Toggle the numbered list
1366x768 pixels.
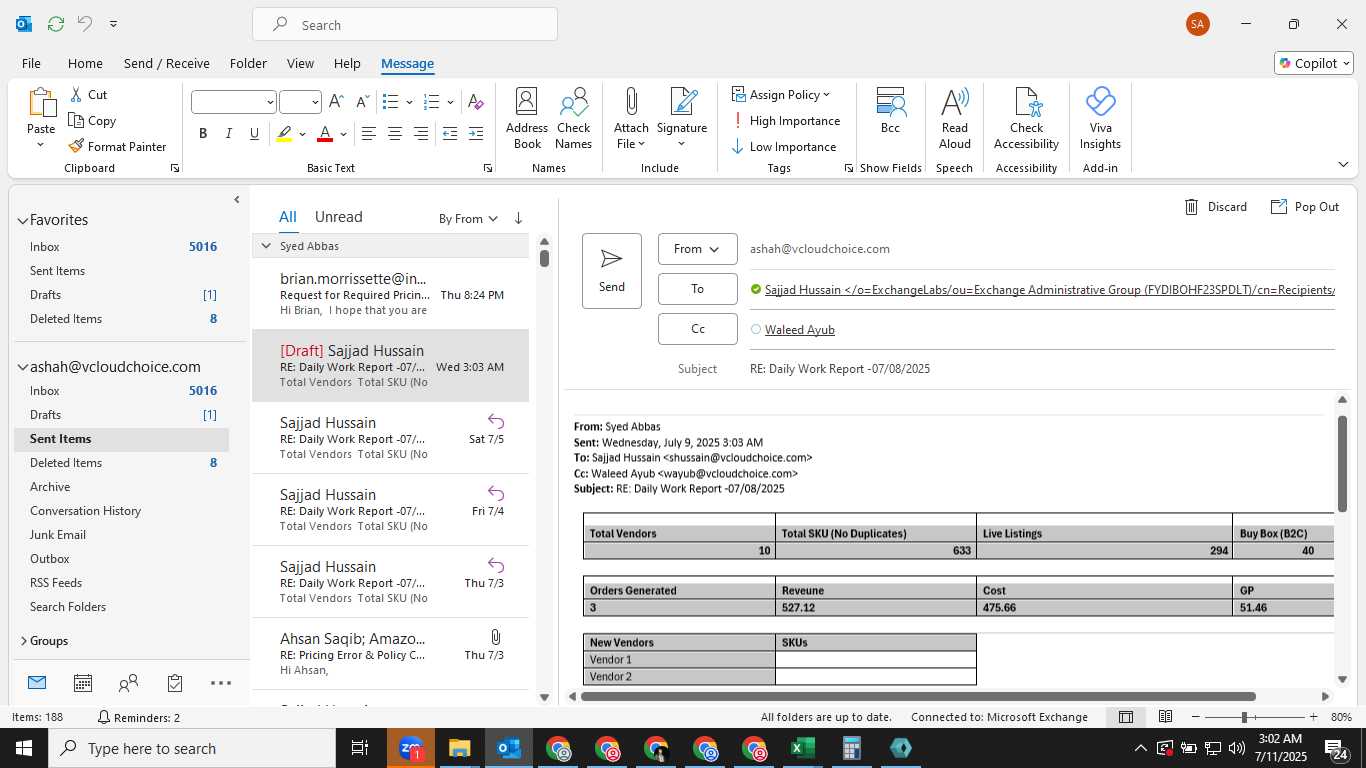coord(432,102)
